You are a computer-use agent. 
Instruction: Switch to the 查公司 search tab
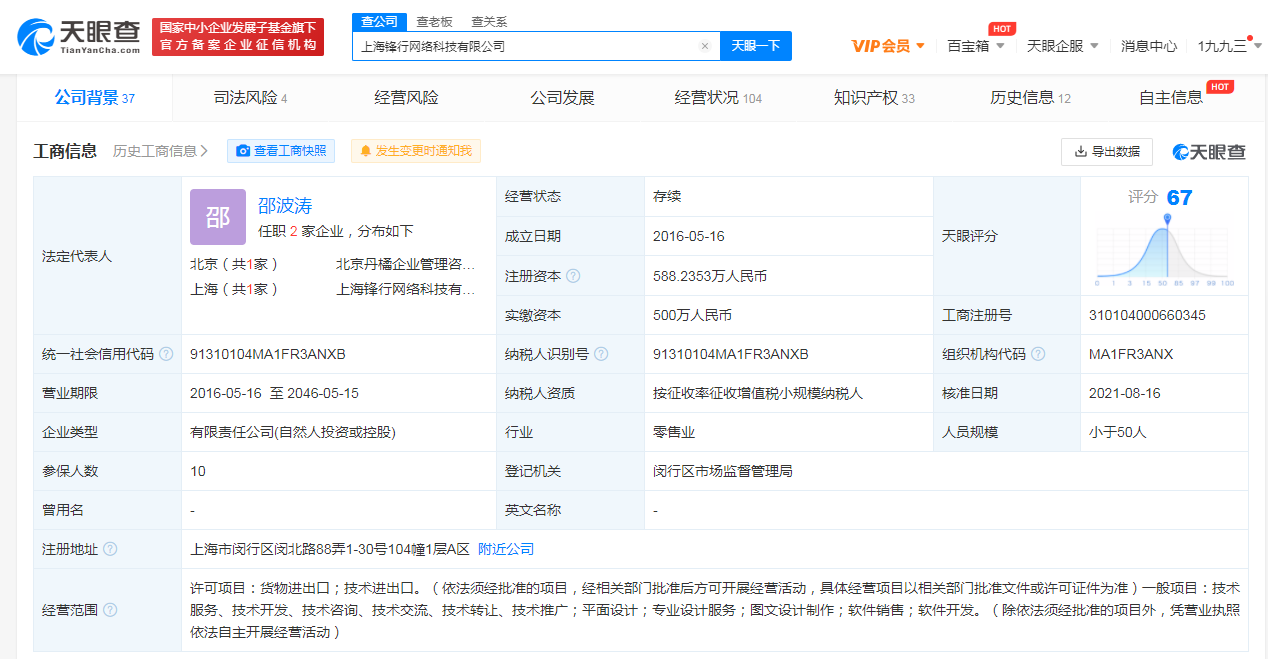(379, 22)
